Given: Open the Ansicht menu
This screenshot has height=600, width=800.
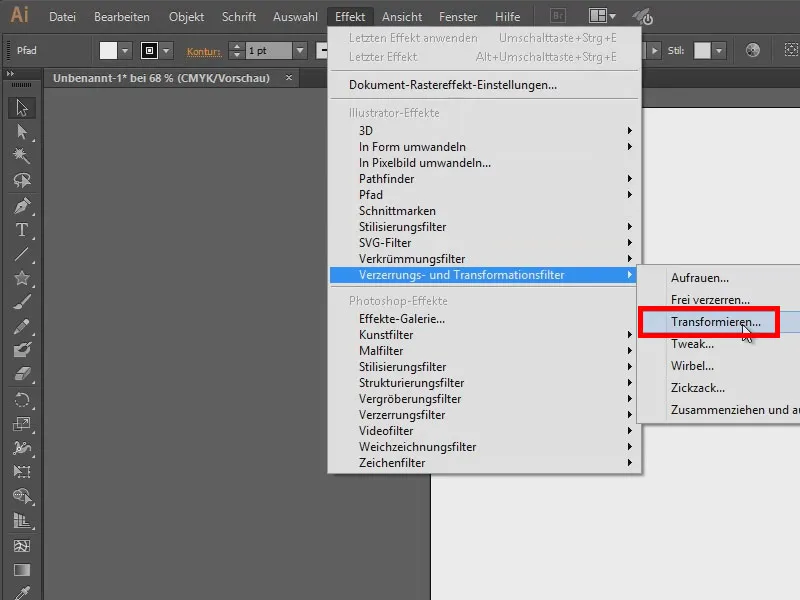Looking at the screenshot, I should click(x=402, y=17).
